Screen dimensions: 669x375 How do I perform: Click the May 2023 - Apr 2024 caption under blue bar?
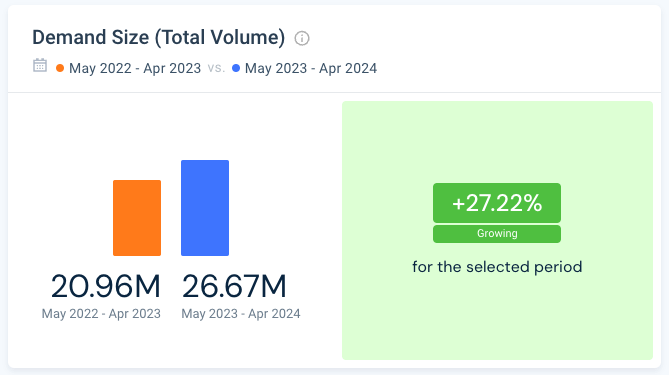pos(241,314)
